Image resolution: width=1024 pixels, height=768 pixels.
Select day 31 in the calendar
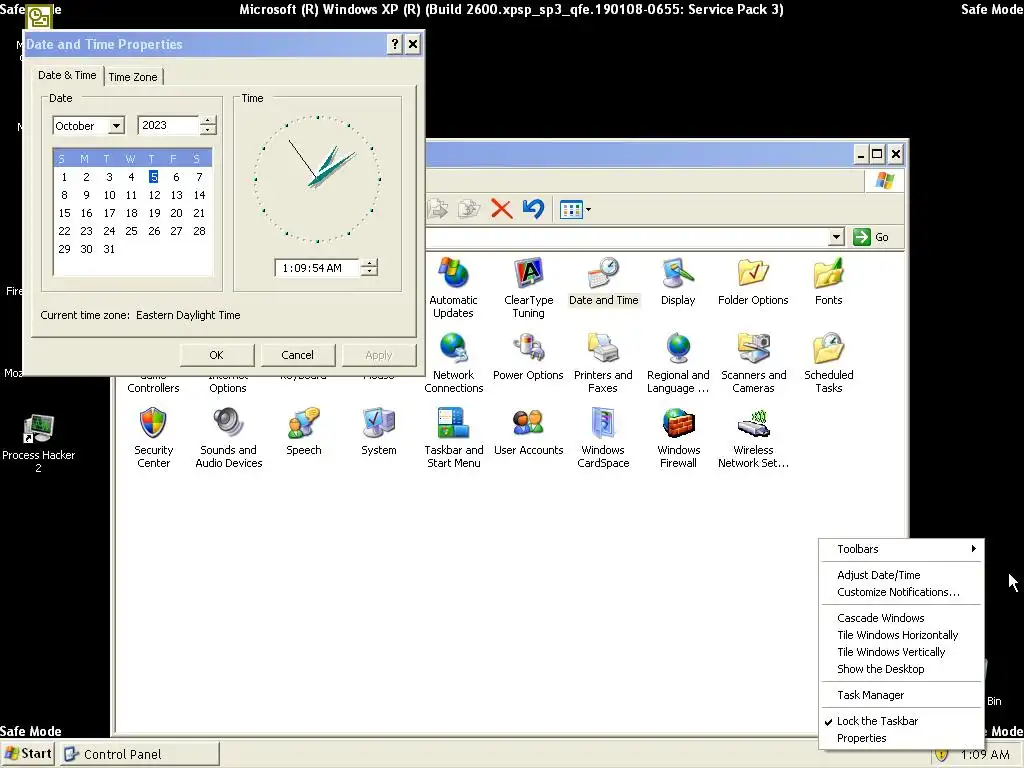click(x=109, y=249)
